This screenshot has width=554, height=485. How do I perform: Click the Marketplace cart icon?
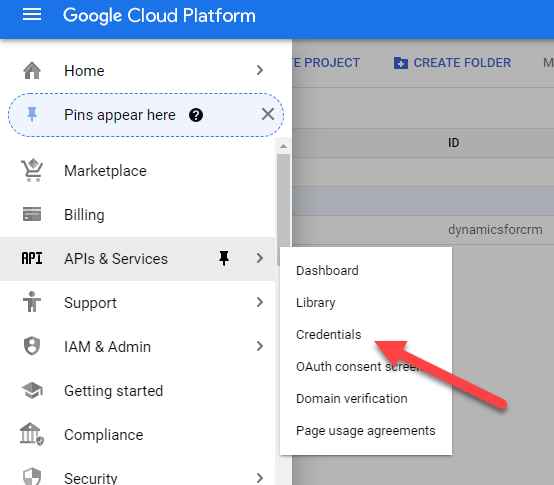pyautogui.click(x=32, y=170)
